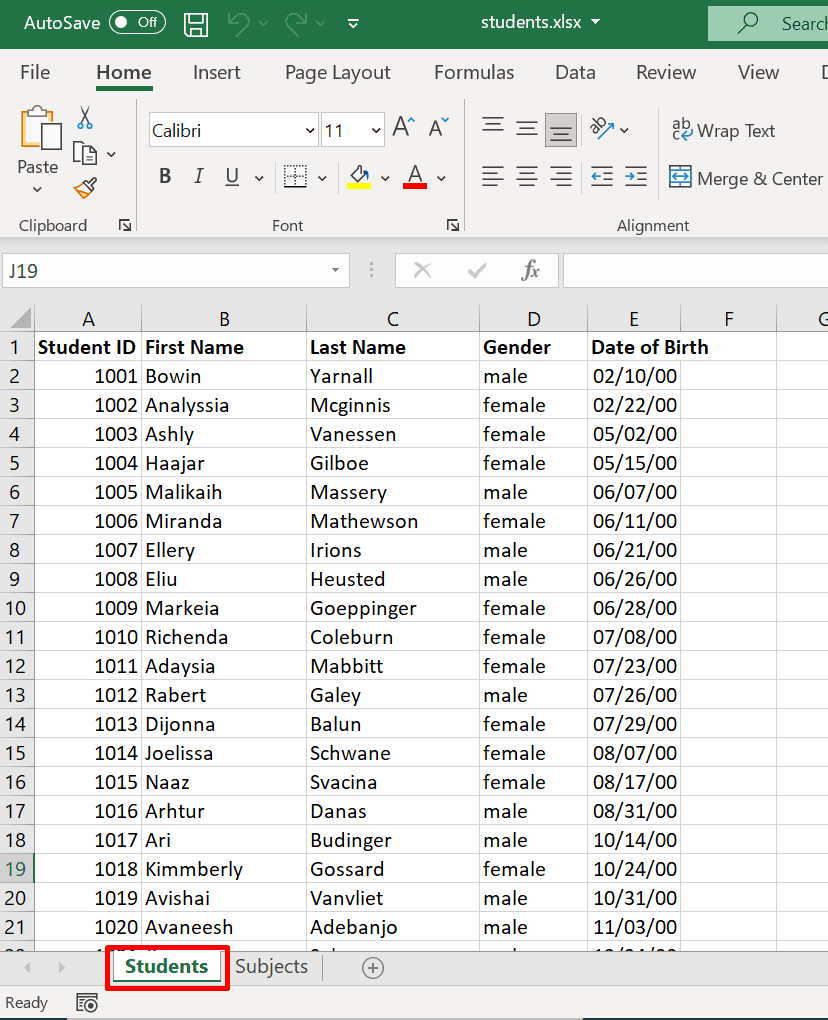This screenshot has width=828, height=1020.
Task: Open the Name Box dropdown arrow
Action: click(x=335, y=270)
